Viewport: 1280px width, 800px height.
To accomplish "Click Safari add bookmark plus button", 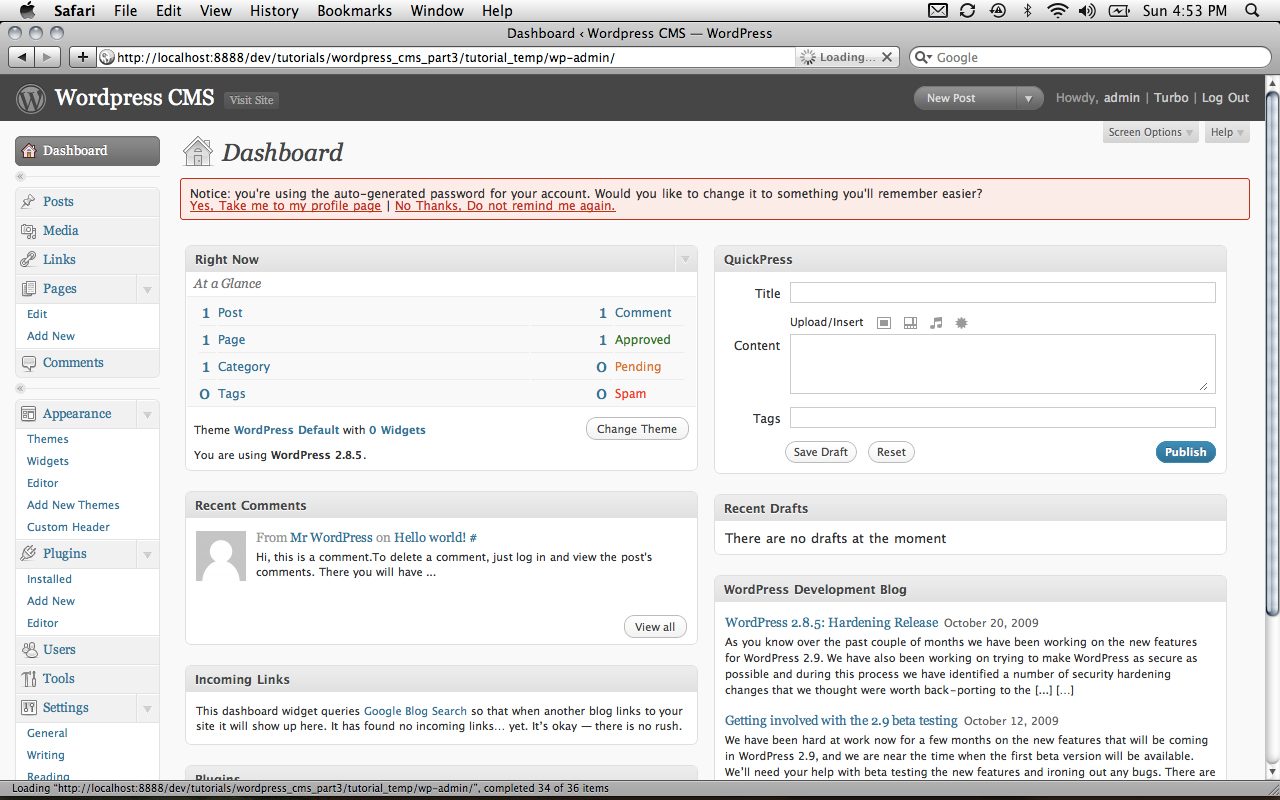I will 83,57.
